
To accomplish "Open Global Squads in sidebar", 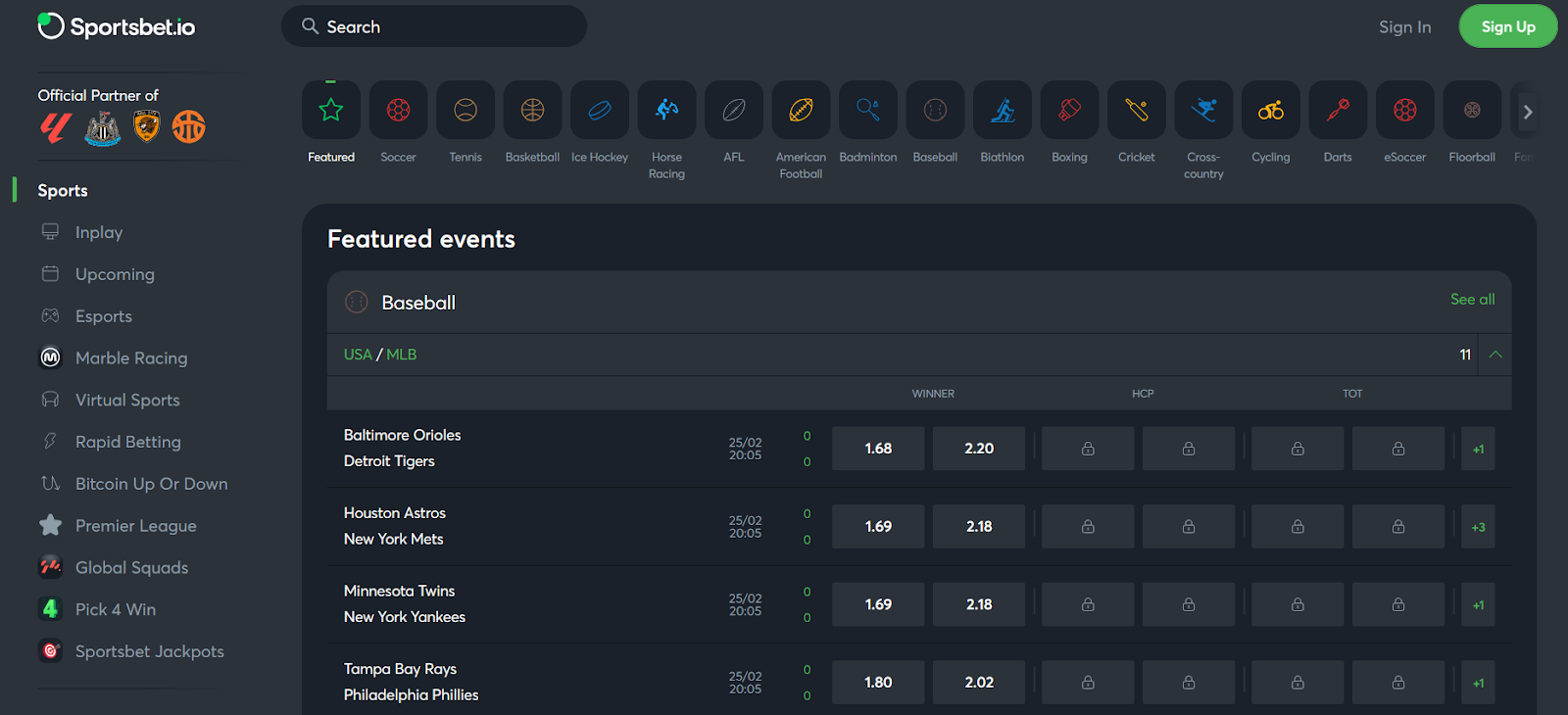I will (x=131, y=567).
